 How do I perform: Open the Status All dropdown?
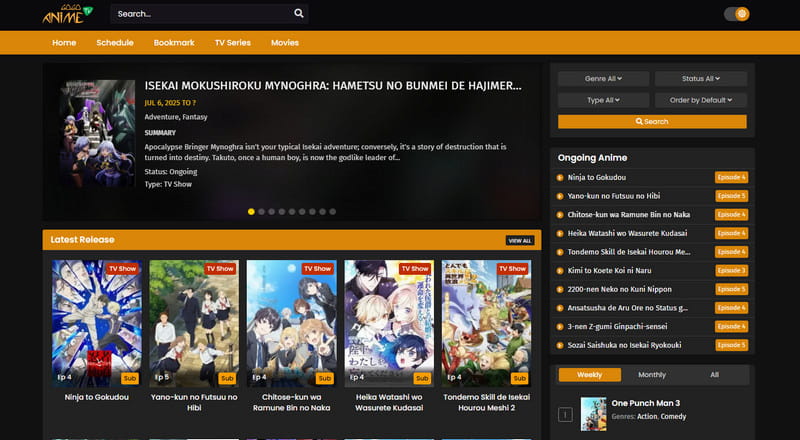701,79
